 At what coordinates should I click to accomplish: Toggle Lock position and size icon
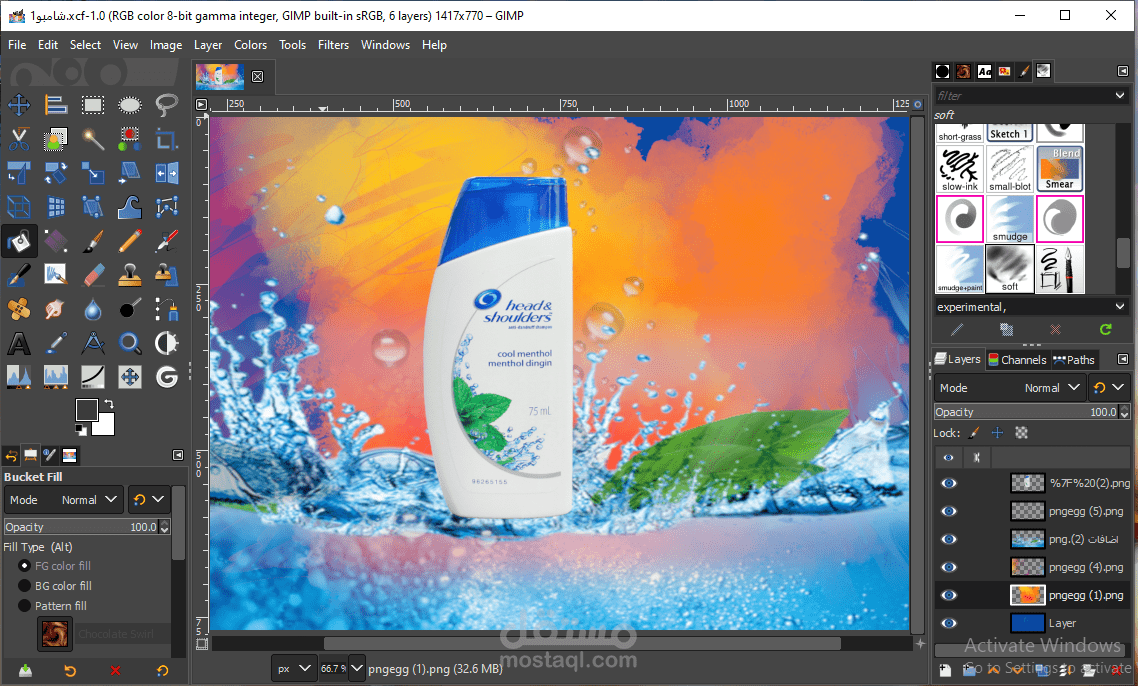tap(998, 433)
